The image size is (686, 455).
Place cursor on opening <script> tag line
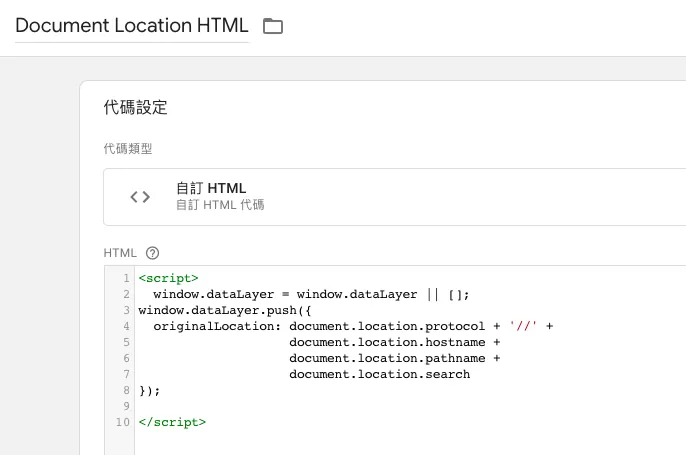coord(168,278)
